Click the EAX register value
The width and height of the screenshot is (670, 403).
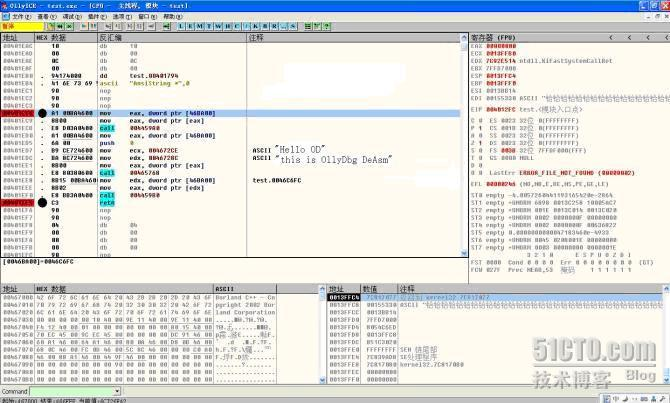(x=501, y=46)
